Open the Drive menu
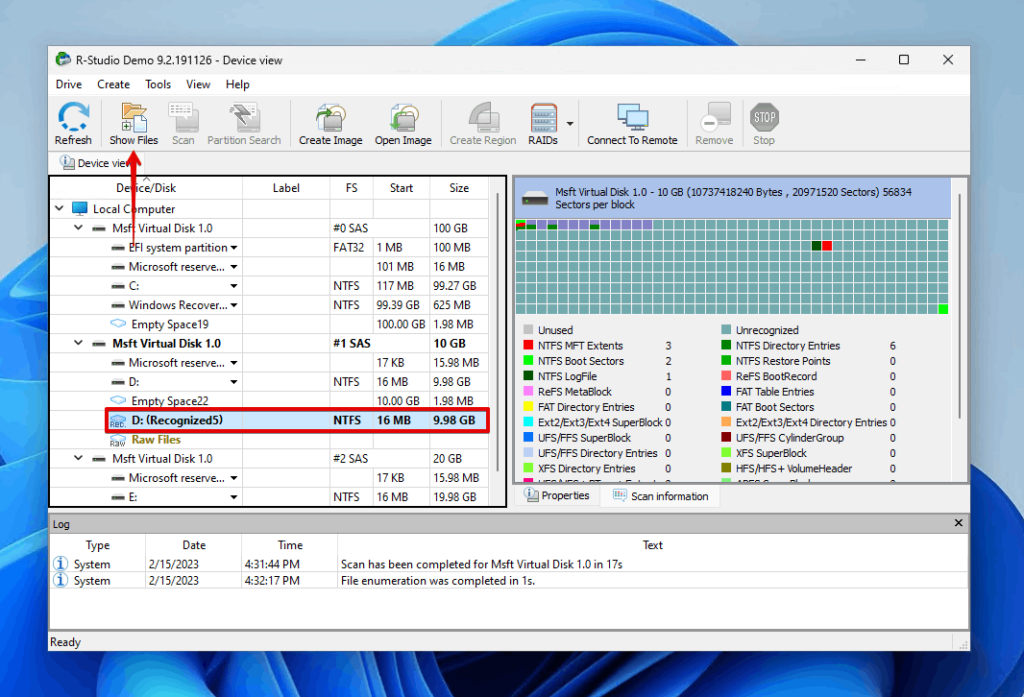This screenshot has width=1024, height=697. (x=67, y=84)
